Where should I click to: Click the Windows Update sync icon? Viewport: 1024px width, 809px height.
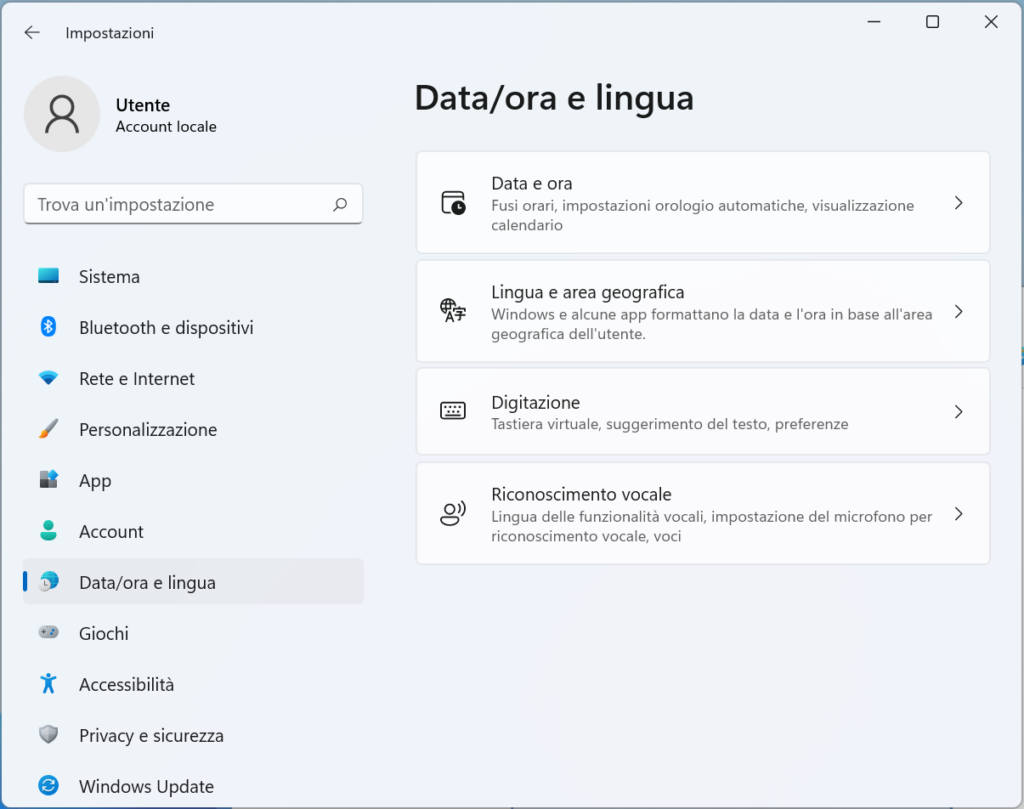pos(48,786)
